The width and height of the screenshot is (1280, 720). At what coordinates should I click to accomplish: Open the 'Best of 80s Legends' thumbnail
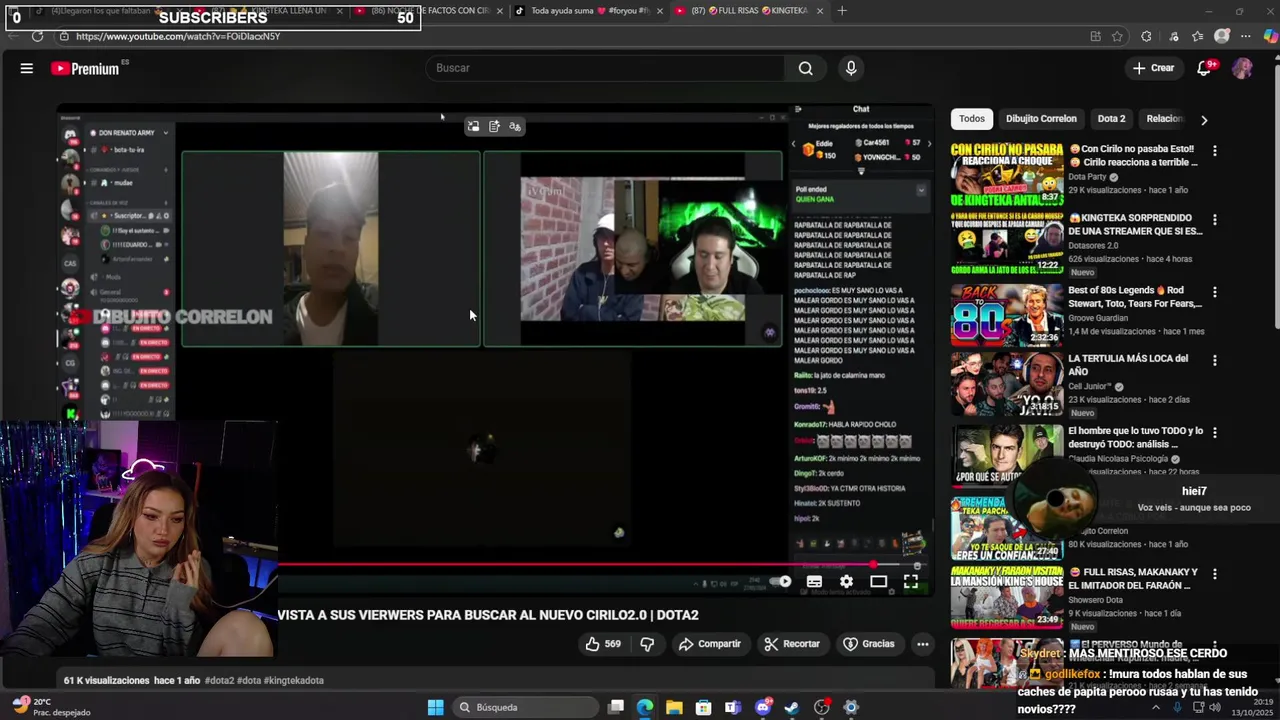(1007, 315)
